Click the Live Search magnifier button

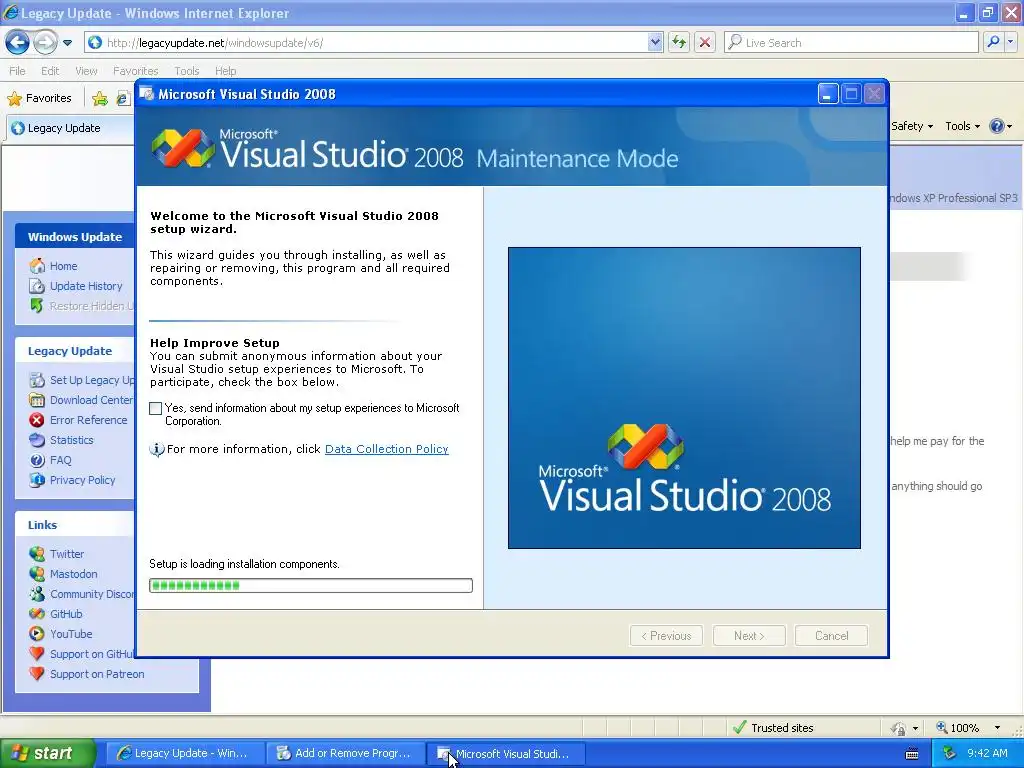coord(993,42)
